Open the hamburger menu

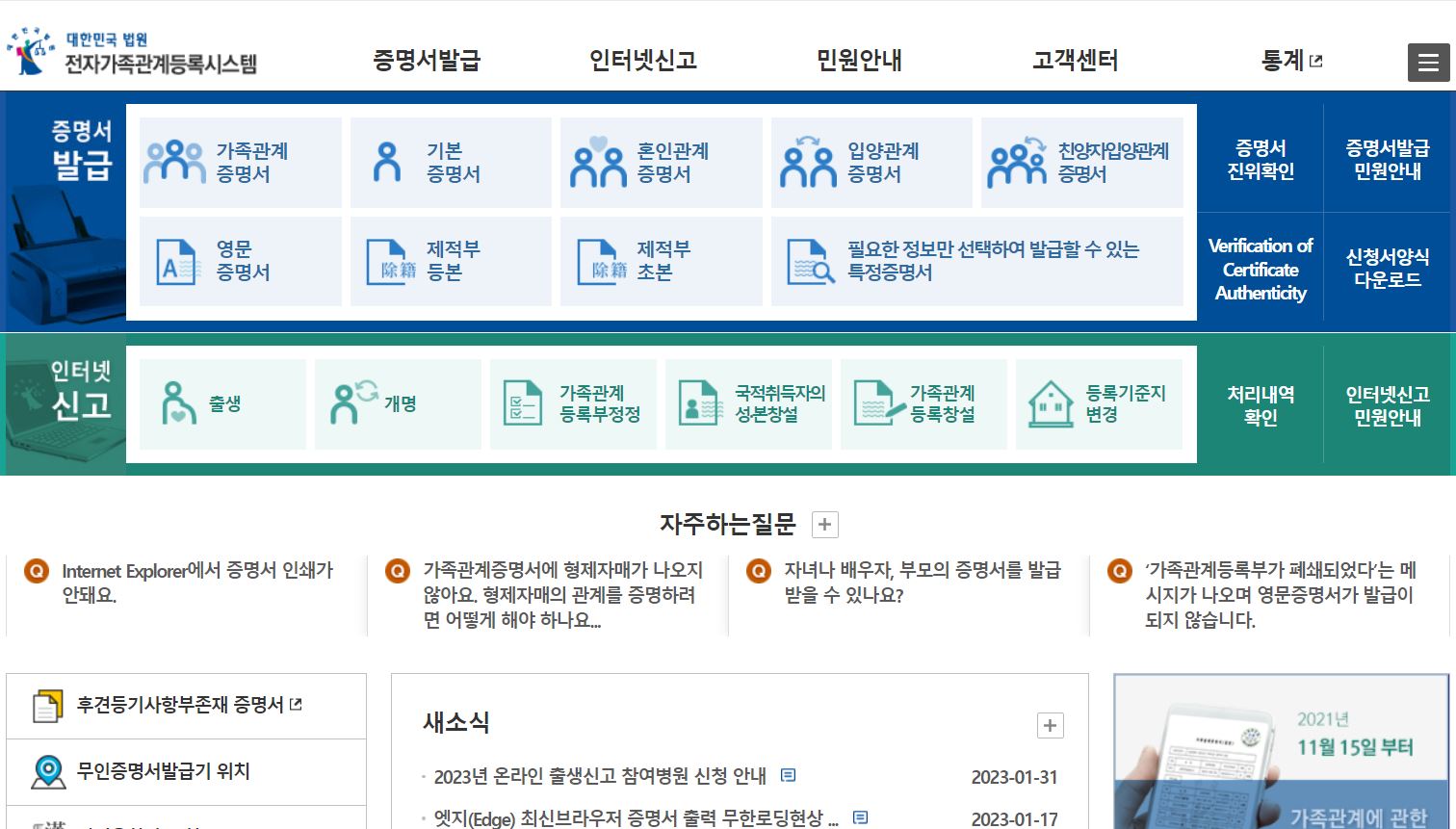tap(1428, 62)
